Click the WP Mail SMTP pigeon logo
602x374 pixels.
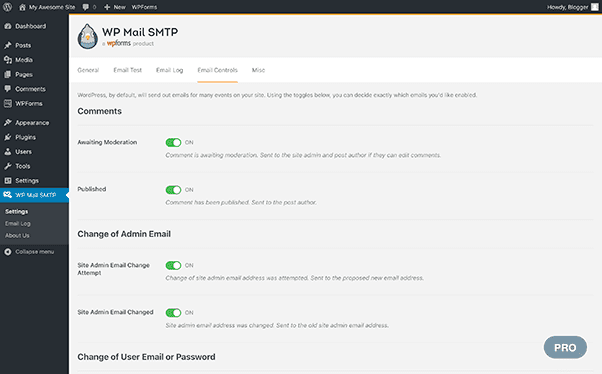coord(88,36)
